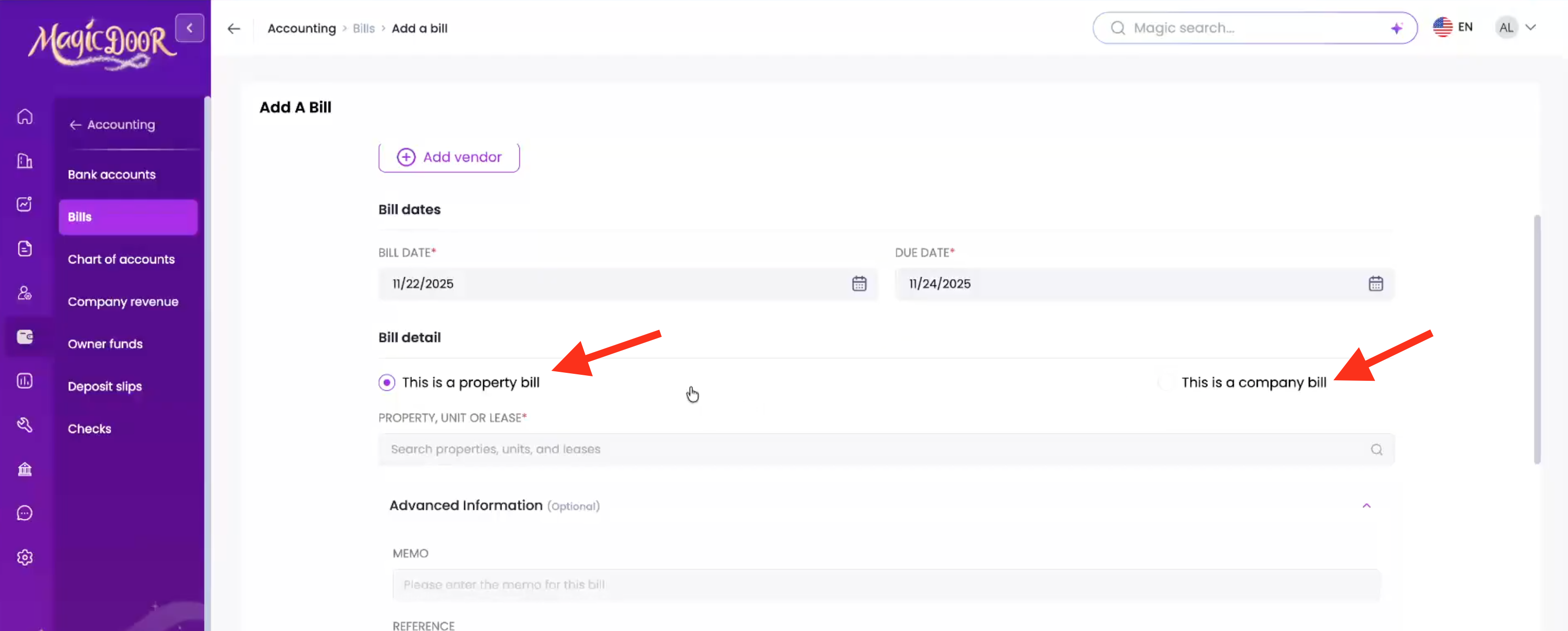Click the home icon in sidebar
This screenshot has height=631, width=1568.
coord(25,116)
